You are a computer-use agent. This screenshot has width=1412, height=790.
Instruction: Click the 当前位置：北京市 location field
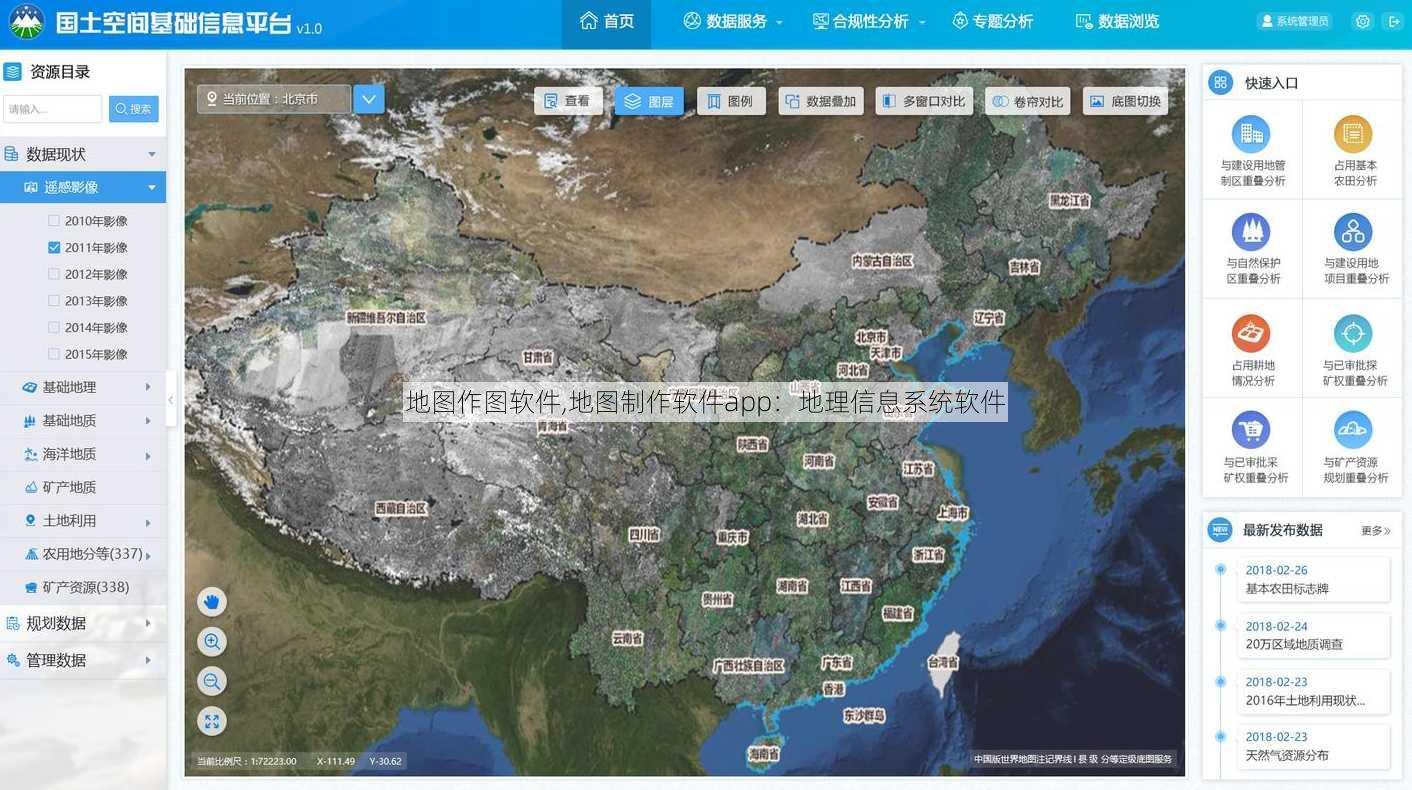pos(274,99)
